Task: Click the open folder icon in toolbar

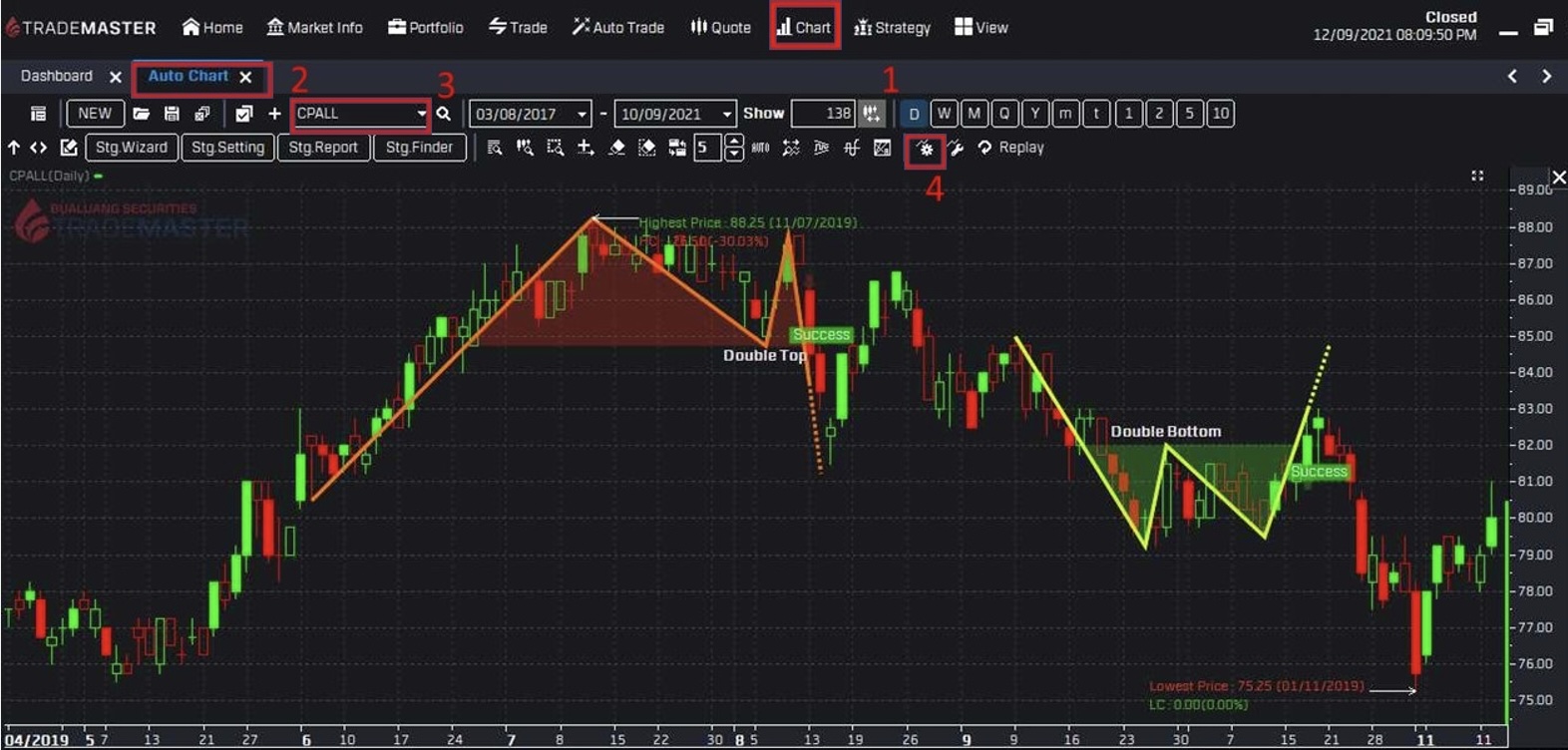Action: pyautogui.click(x=142, y=114)
